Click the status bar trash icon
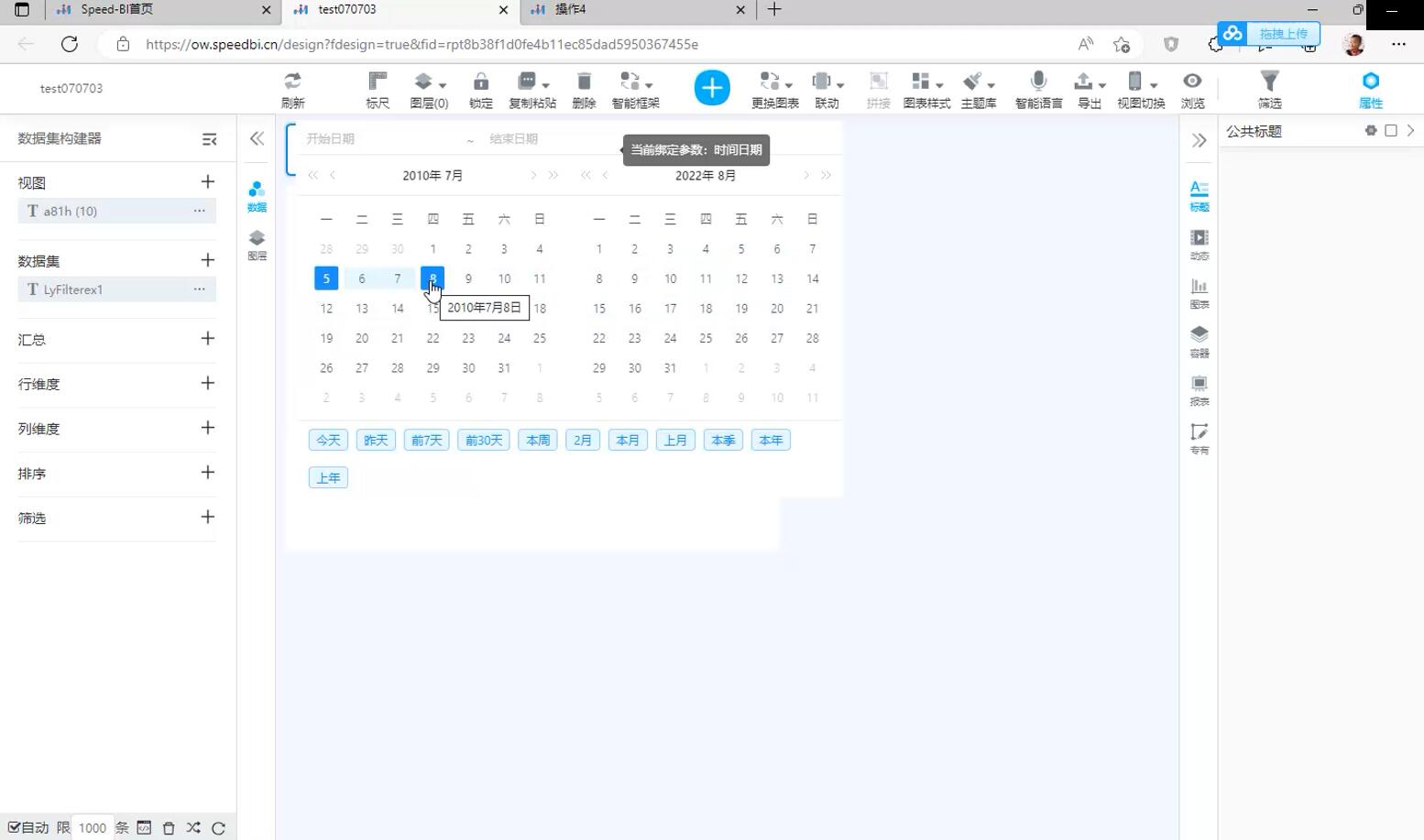The height and width of the screenshot is (840, 1424). 169,828
